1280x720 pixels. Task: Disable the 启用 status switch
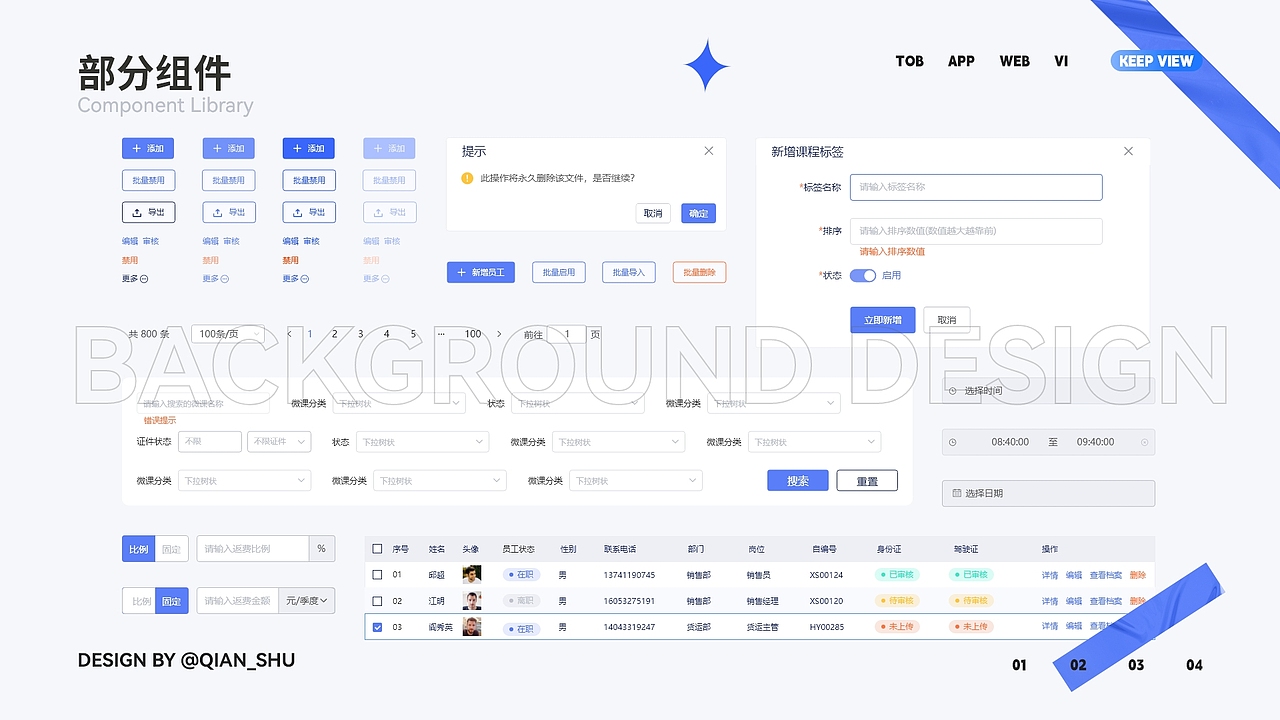[862, 275]
